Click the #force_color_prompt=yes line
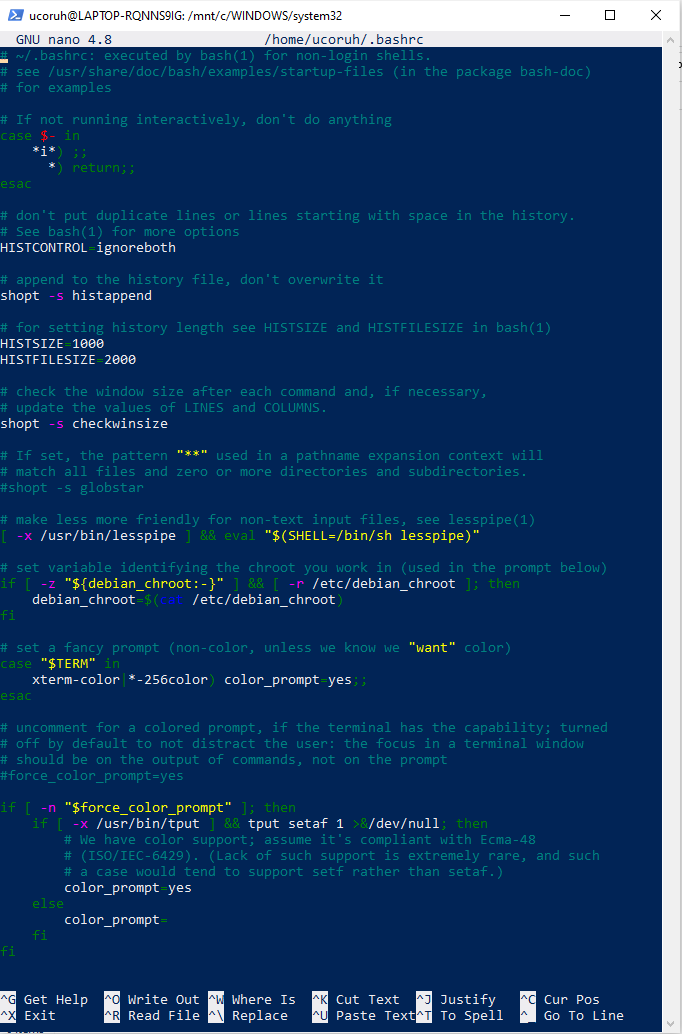This screenshot has width=682, height=1034. click(92, 776)
